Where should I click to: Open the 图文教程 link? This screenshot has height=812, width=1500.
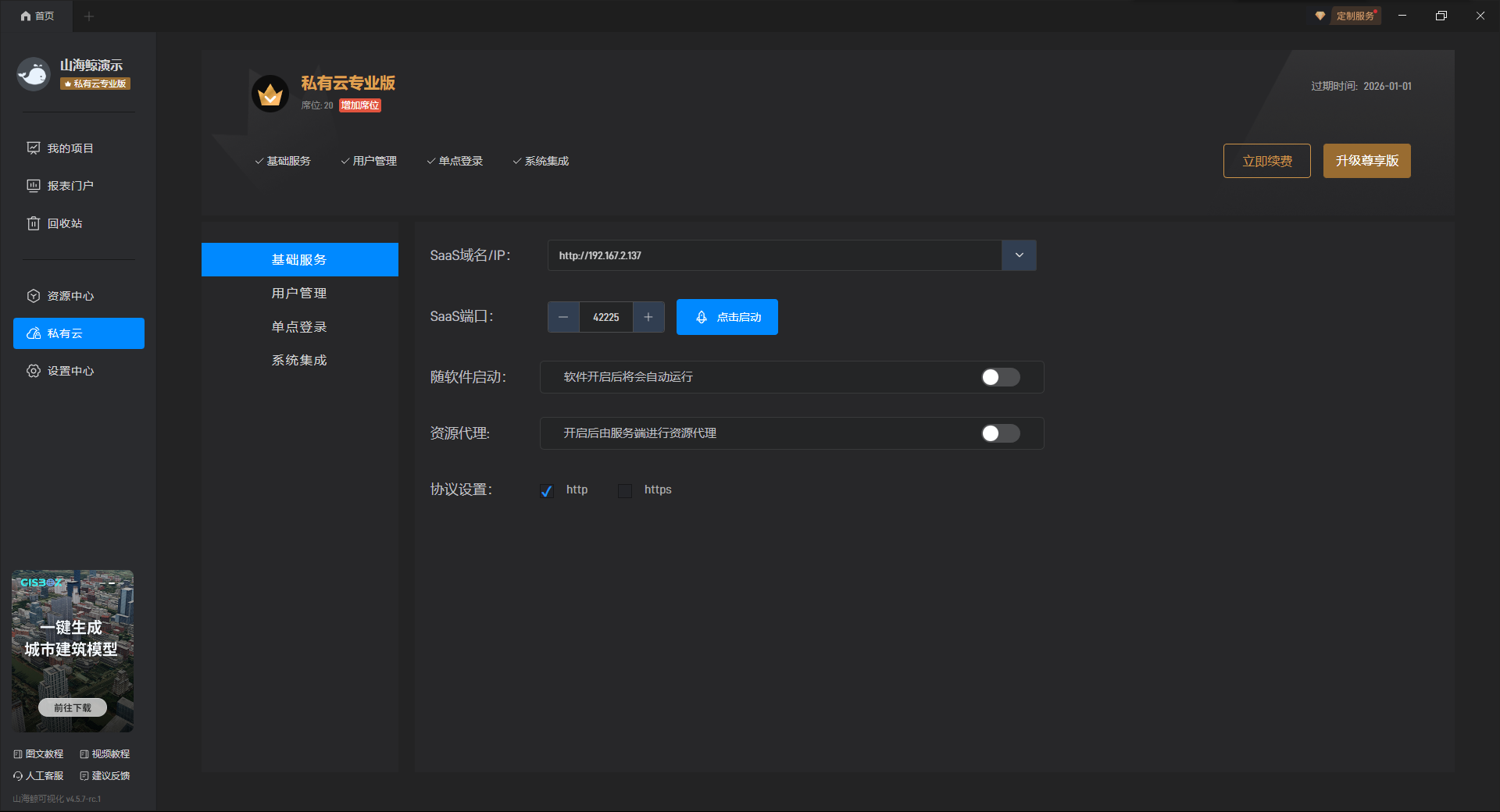pyautogui.click(x=39, y=754)
